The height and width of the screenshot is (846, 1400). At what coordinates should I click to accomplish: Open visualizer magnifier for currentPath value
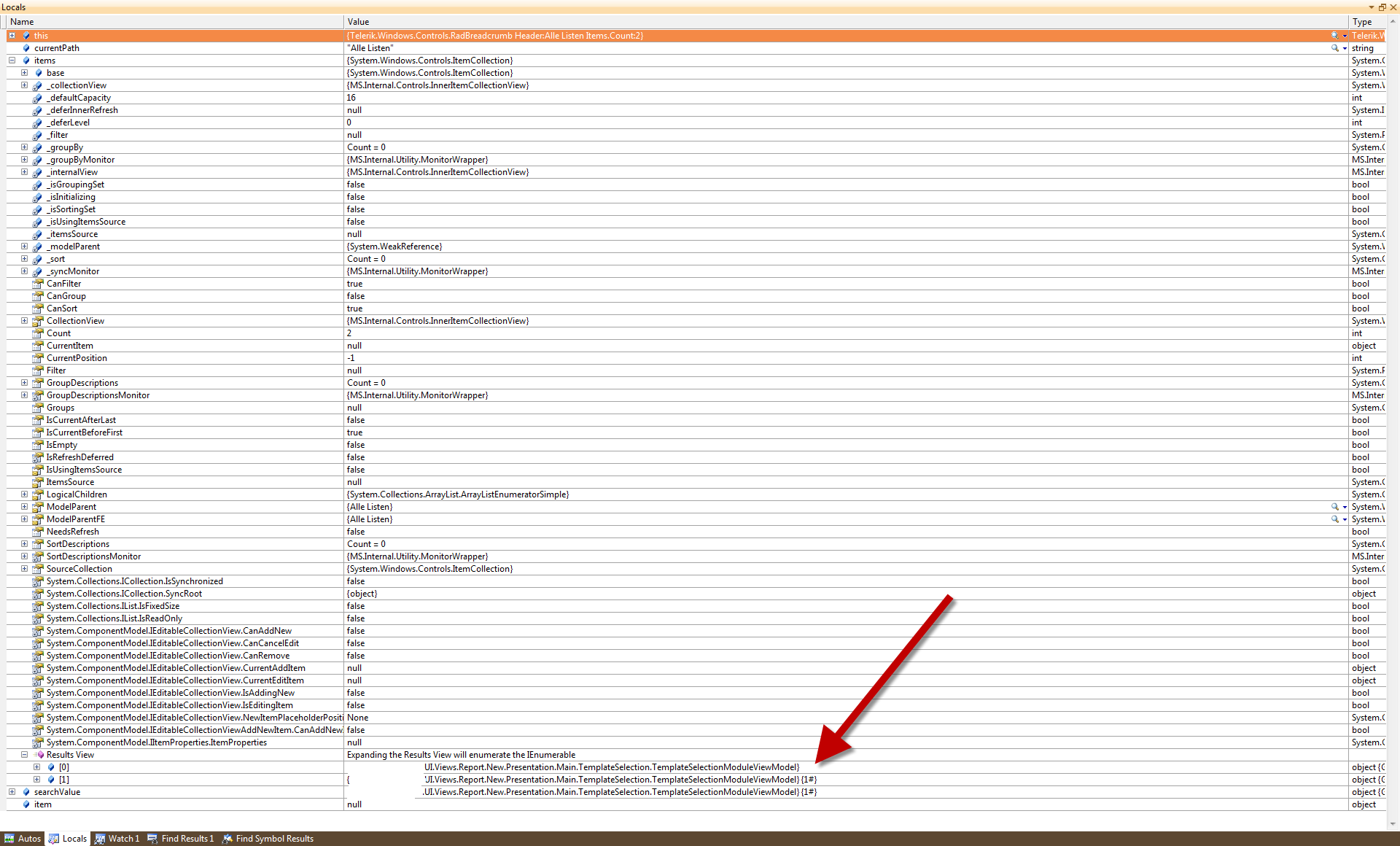pos(1334,48)
